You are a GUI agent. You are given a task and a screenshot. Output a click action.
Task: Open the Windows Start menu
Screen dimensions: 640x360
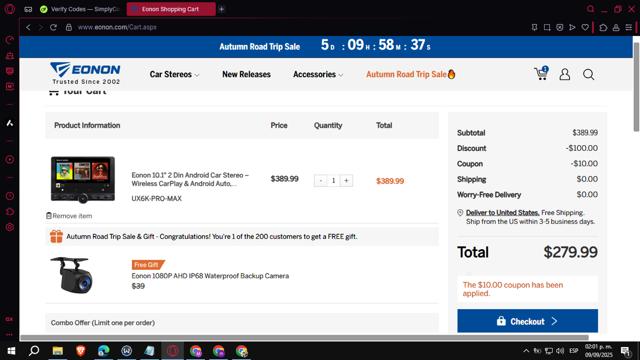click(11, 351)
